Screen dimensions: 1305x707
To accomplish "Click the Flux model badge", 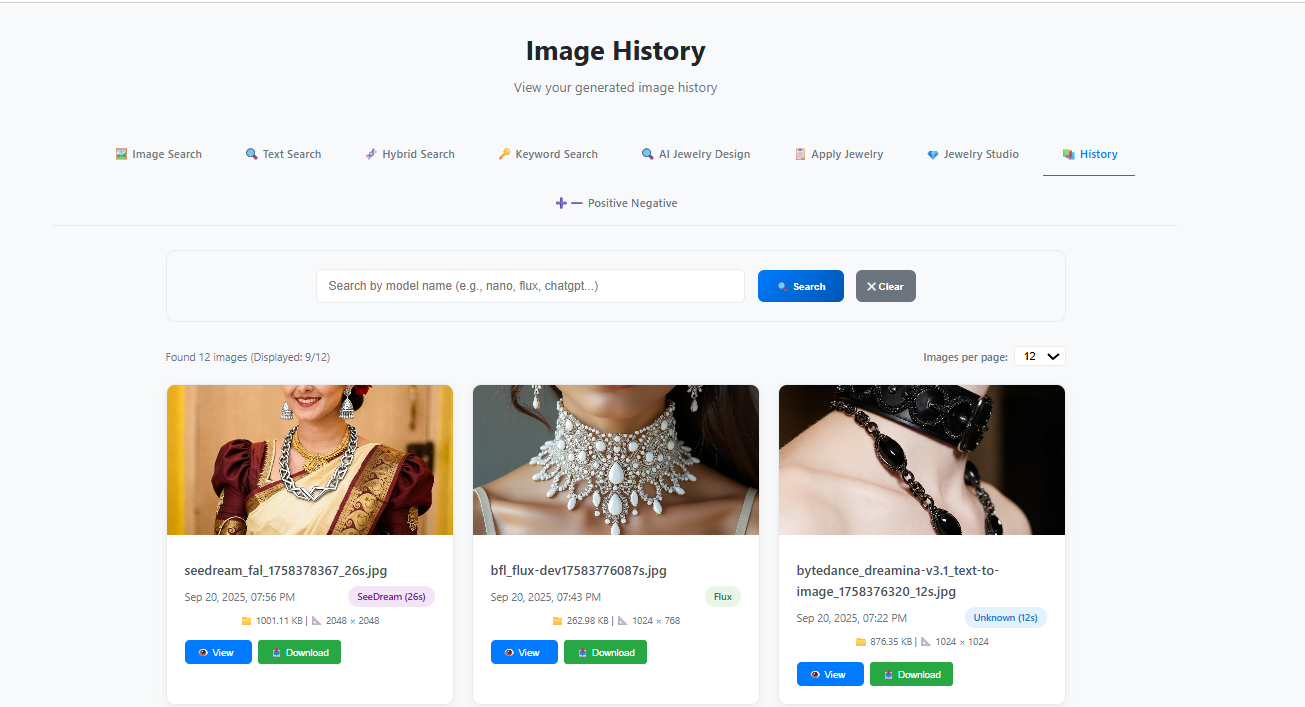I will pyautogui.click(x=722, y=596).
